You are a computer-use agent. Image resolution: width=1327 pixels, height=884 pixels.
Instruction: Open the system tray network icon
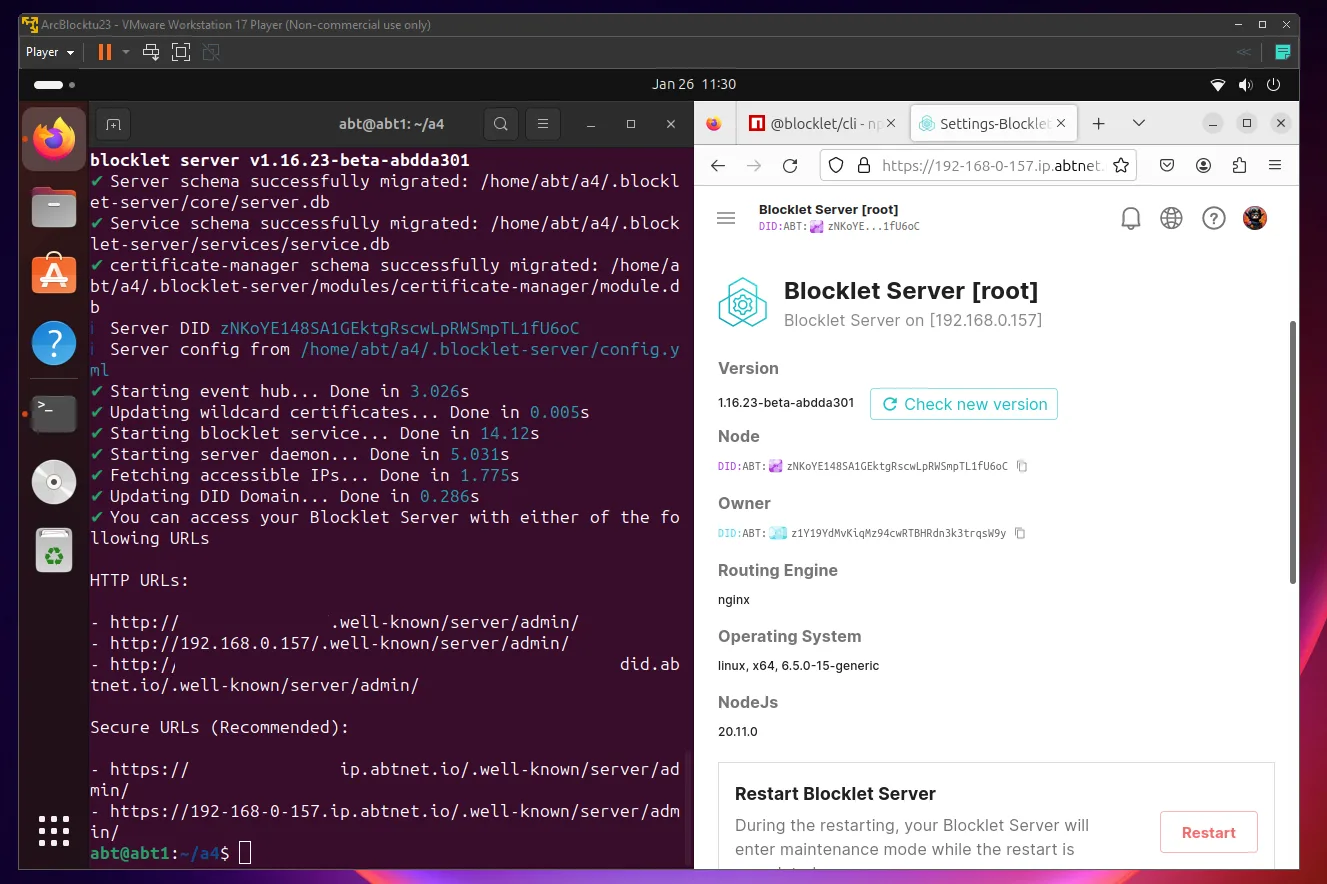click(1217, 85)
